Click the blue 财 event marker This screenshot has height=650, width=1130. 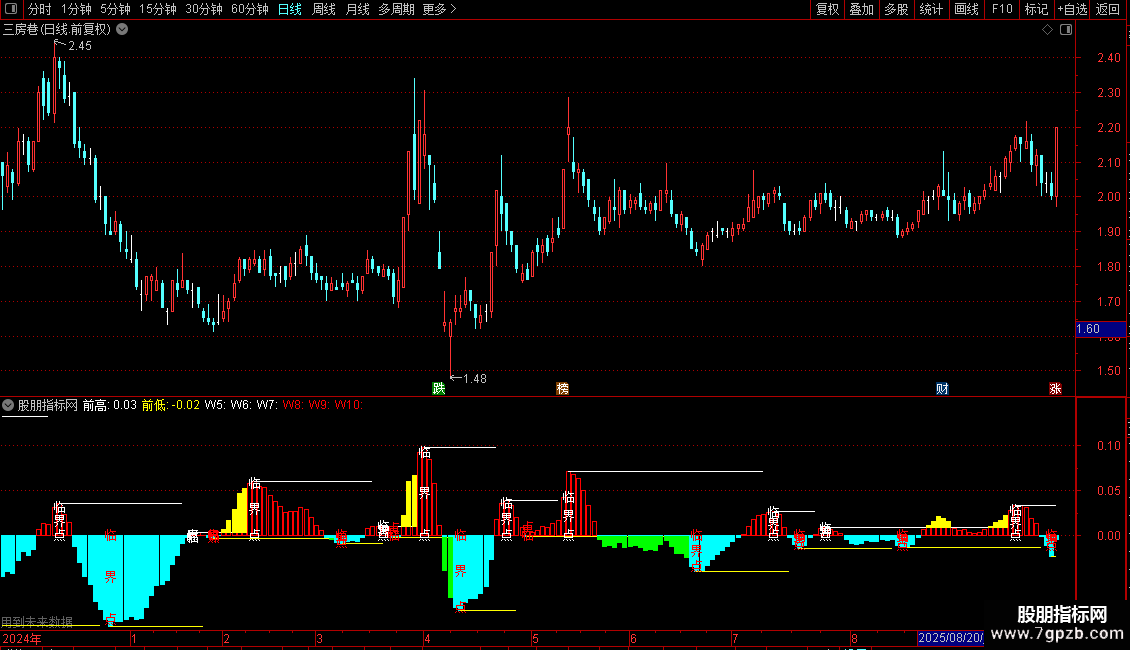tap(942, 389)
